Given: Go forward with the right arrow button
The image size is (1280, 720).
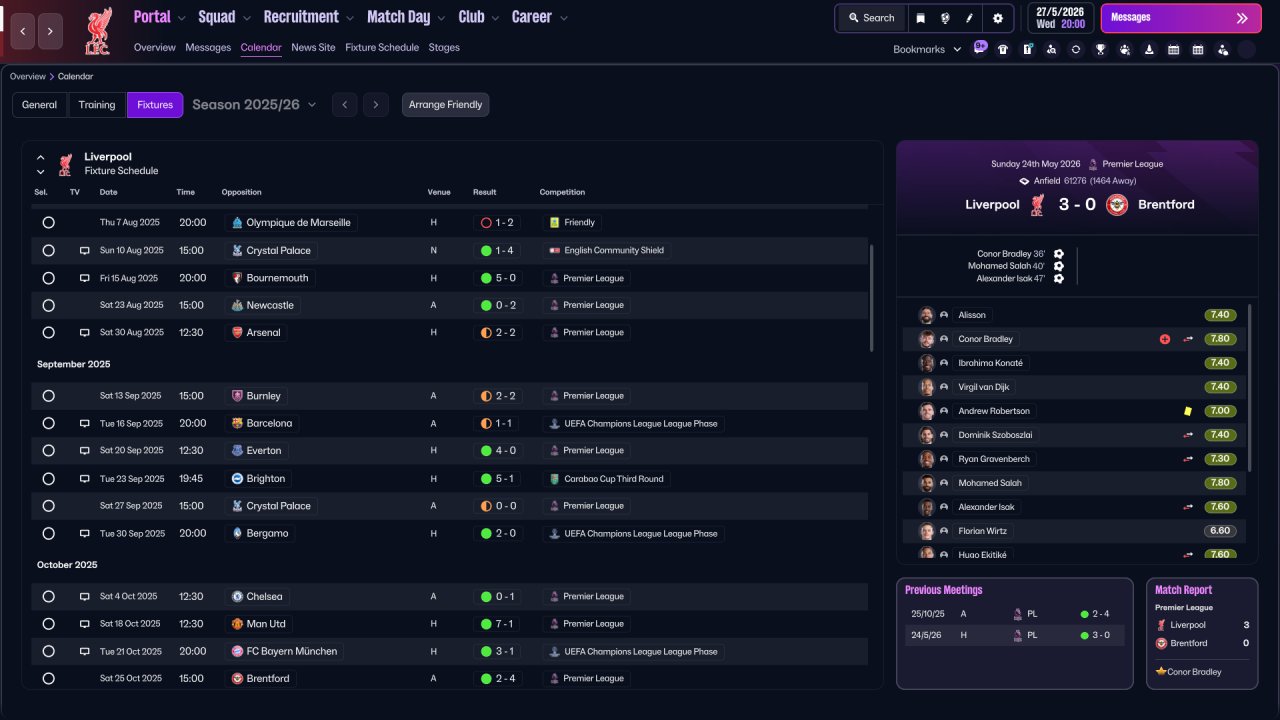Looking at the screenshot, I should [x=51, y=31].
